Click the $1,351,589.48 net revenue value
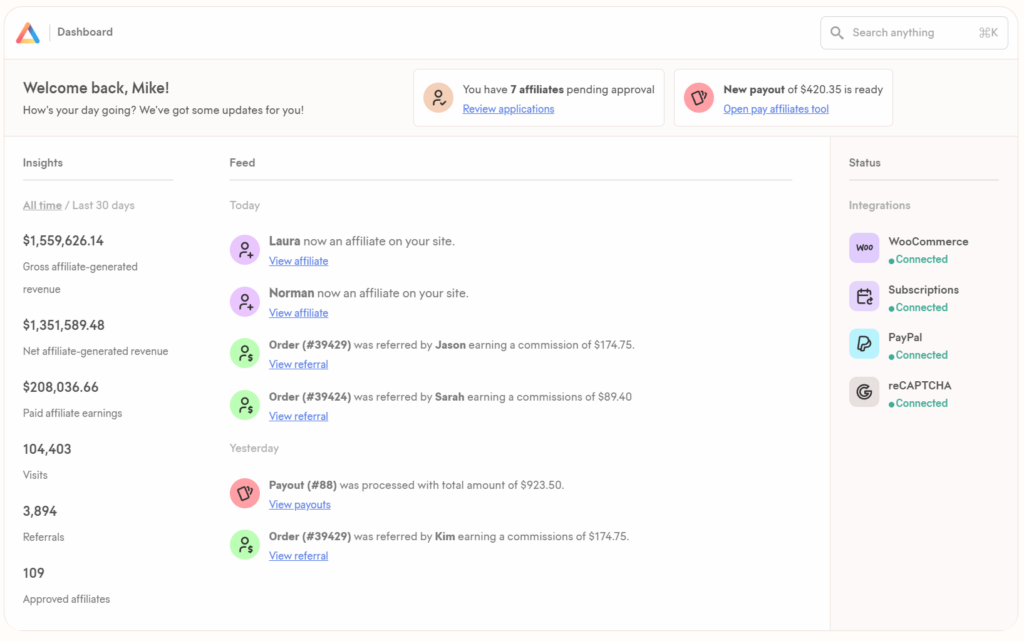1024x641 pixels. pyautogui.click(x=64, y=325)
